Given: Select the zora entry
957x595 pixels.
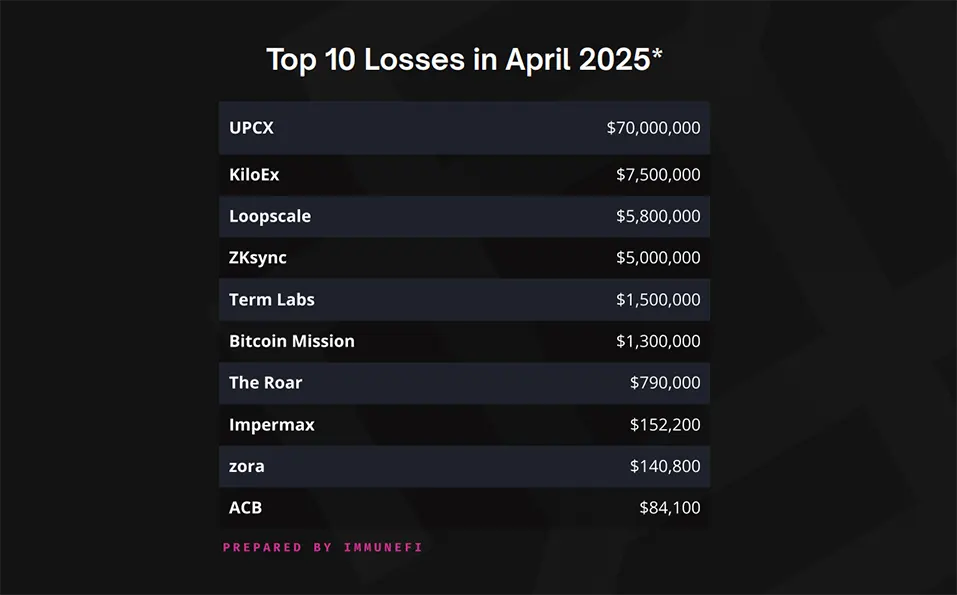Looking at the screenshot, I should click(247, 467).
